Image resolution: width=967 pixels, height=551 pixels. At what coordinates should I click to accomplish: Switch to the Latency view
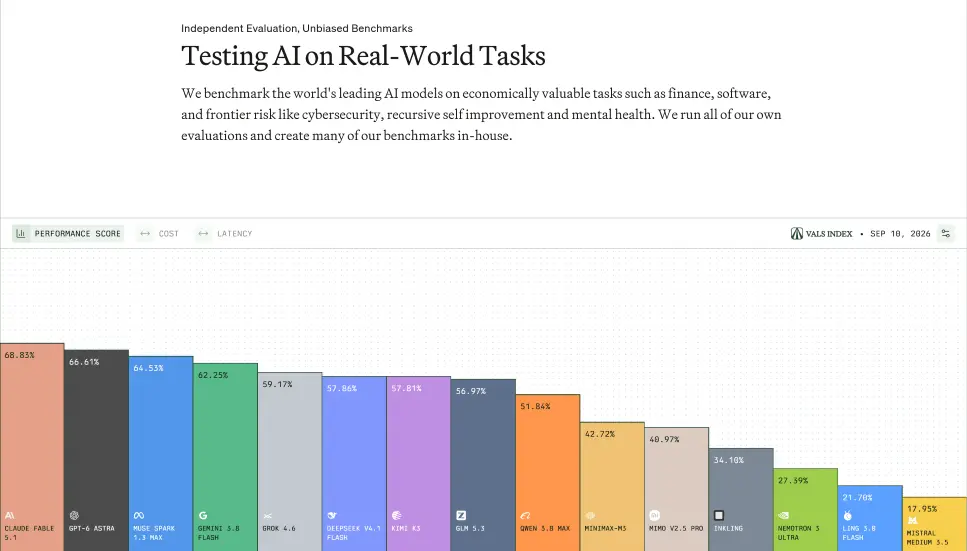click(224, 233)
